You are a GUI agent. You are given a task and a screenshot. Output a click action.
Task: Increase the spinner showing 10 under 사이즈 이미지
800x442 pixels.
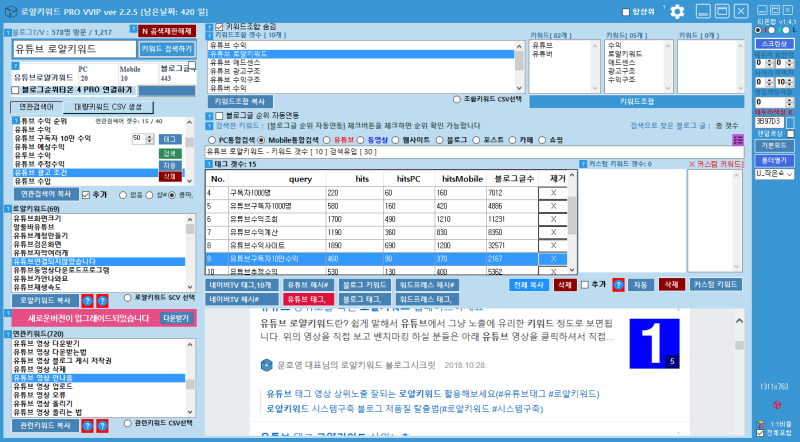pos(790,79)
